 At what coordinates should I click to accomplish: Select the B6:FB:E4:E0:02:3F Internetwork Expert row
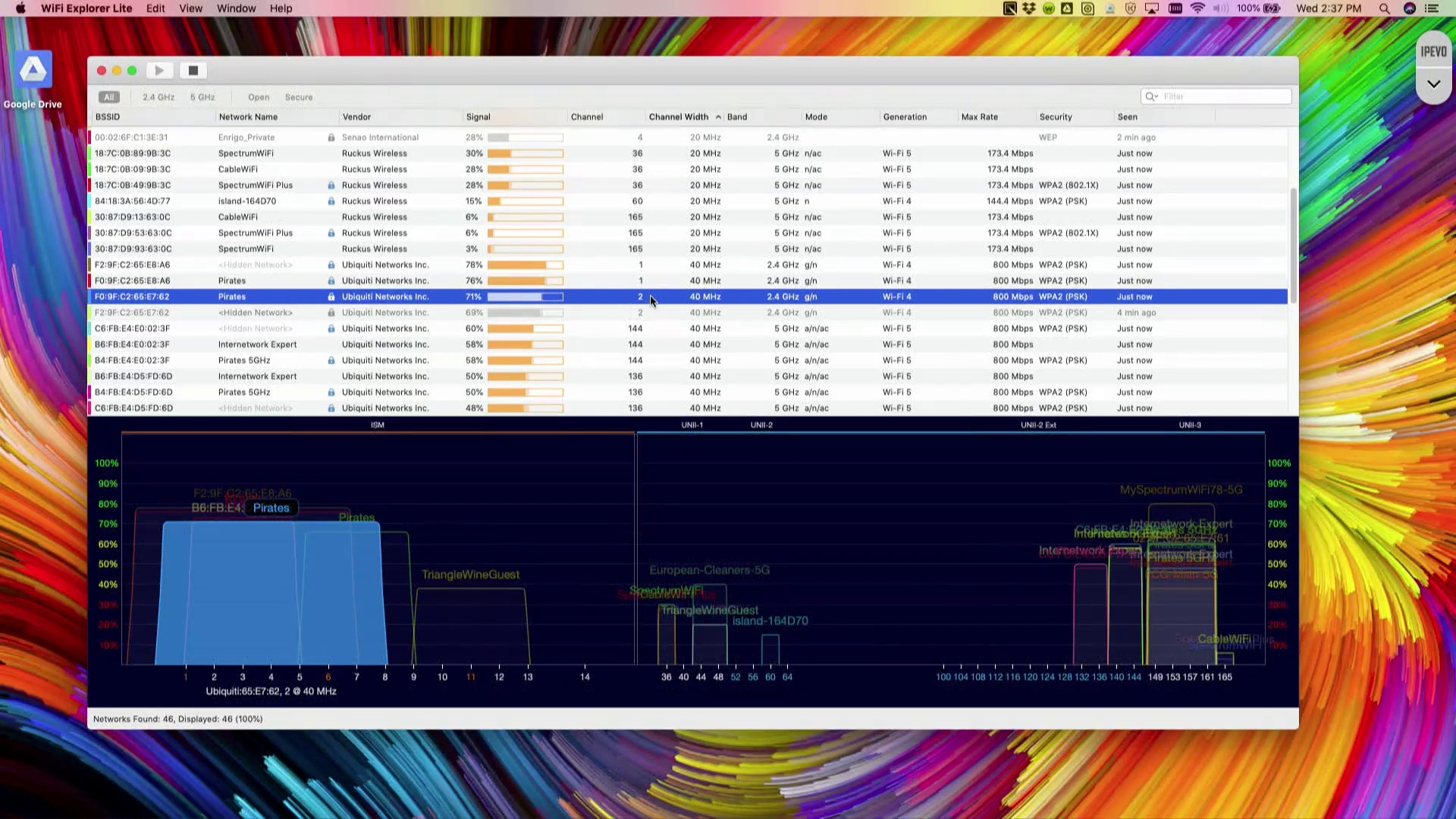[689, 344]
